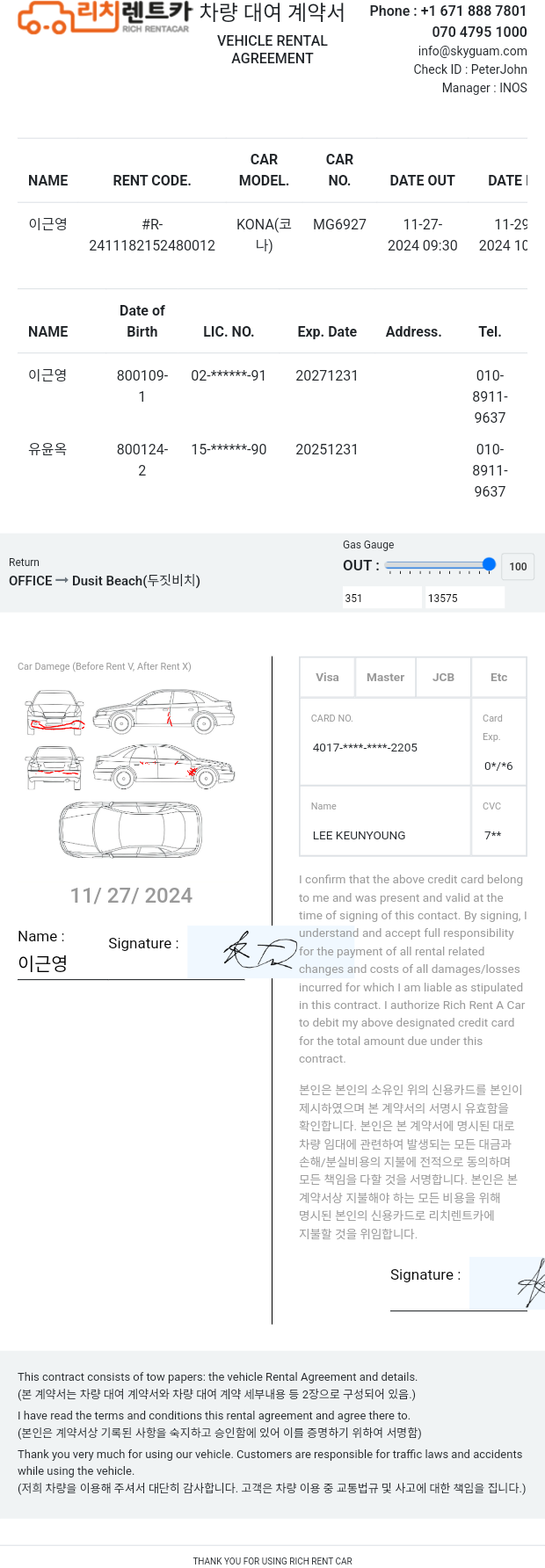The image size is (545, 1568).
Task: Click the CVC field
Action: tap(498, 821)
